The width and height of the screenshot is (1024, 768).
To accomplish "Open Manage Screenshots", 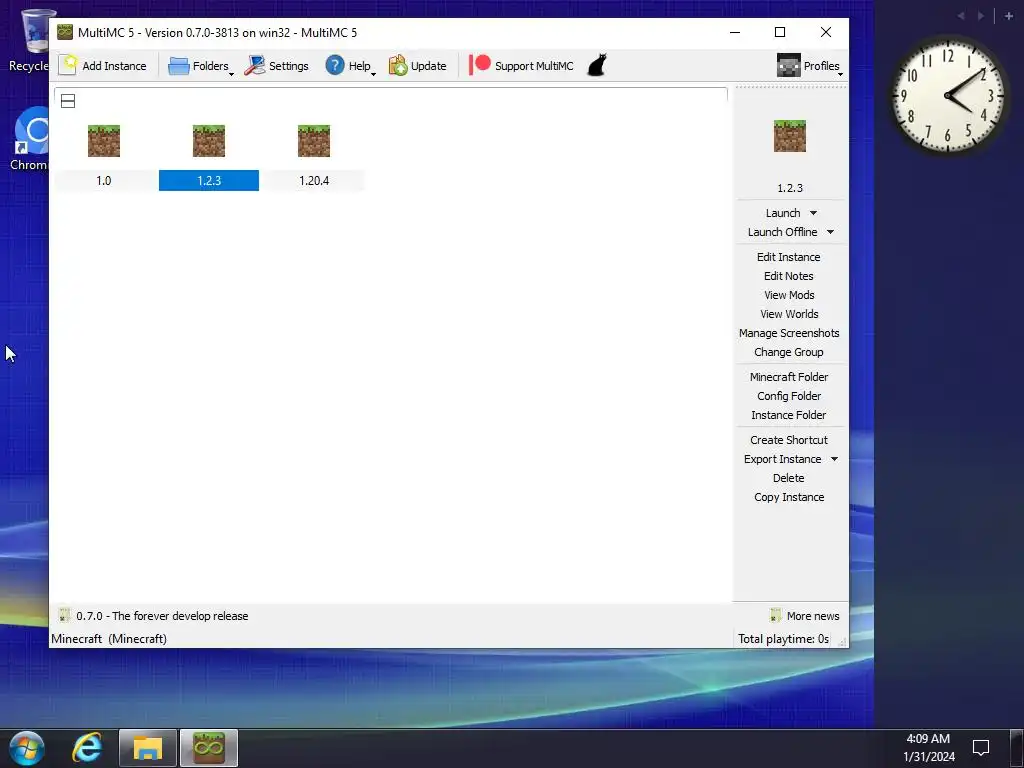I will [x=789, y=332].
